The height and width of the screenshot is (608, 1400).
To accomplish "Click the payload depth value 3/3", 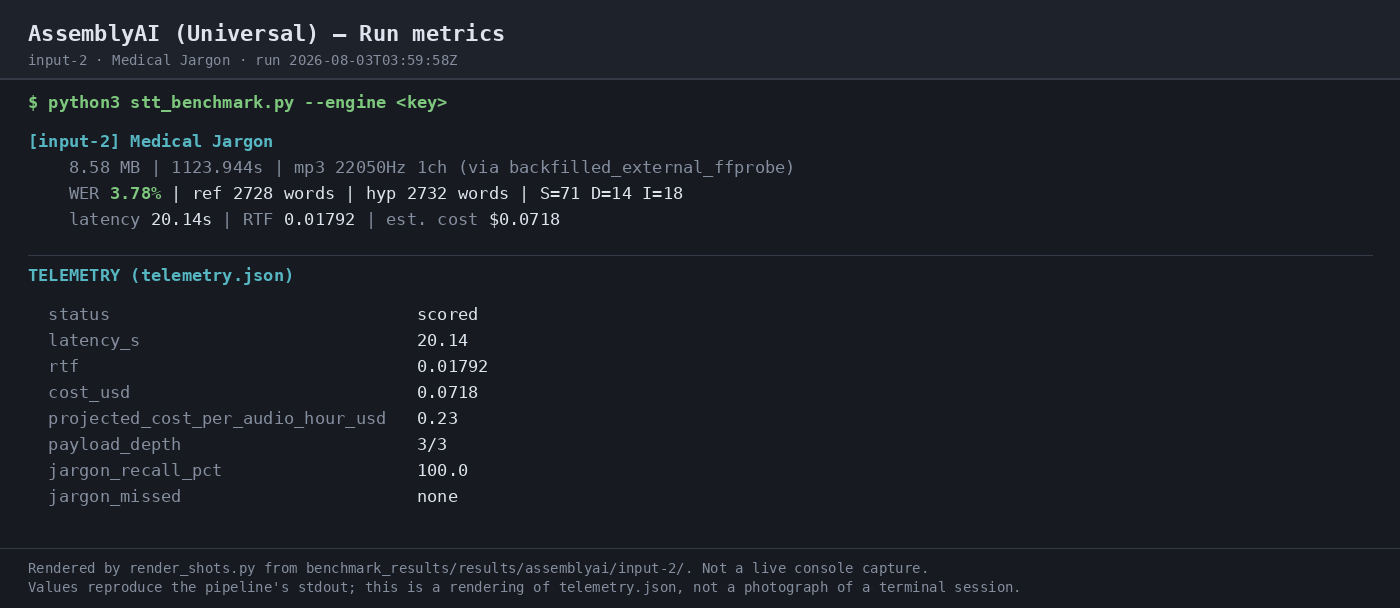I will click(x=432, y=445).
